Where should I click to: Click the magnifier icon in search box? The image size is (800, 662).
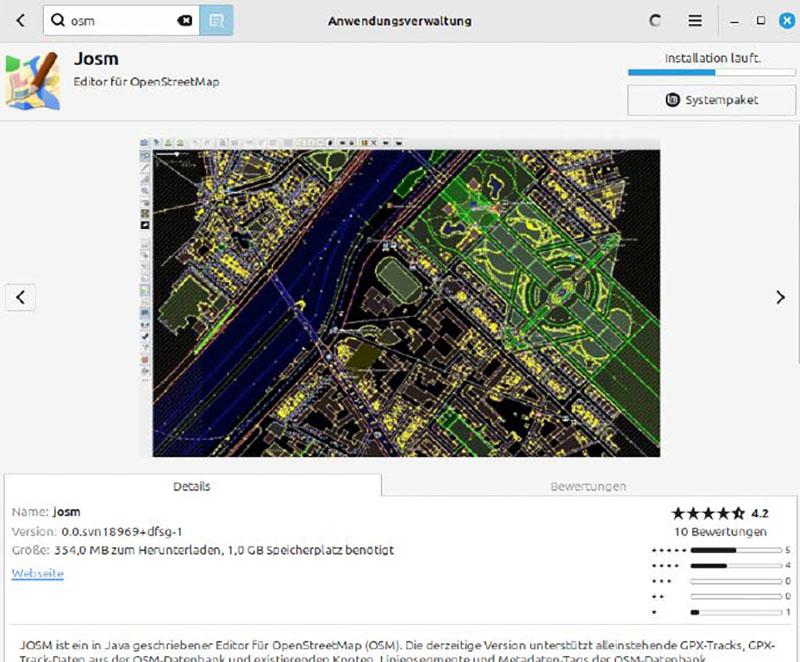[58, 20]
